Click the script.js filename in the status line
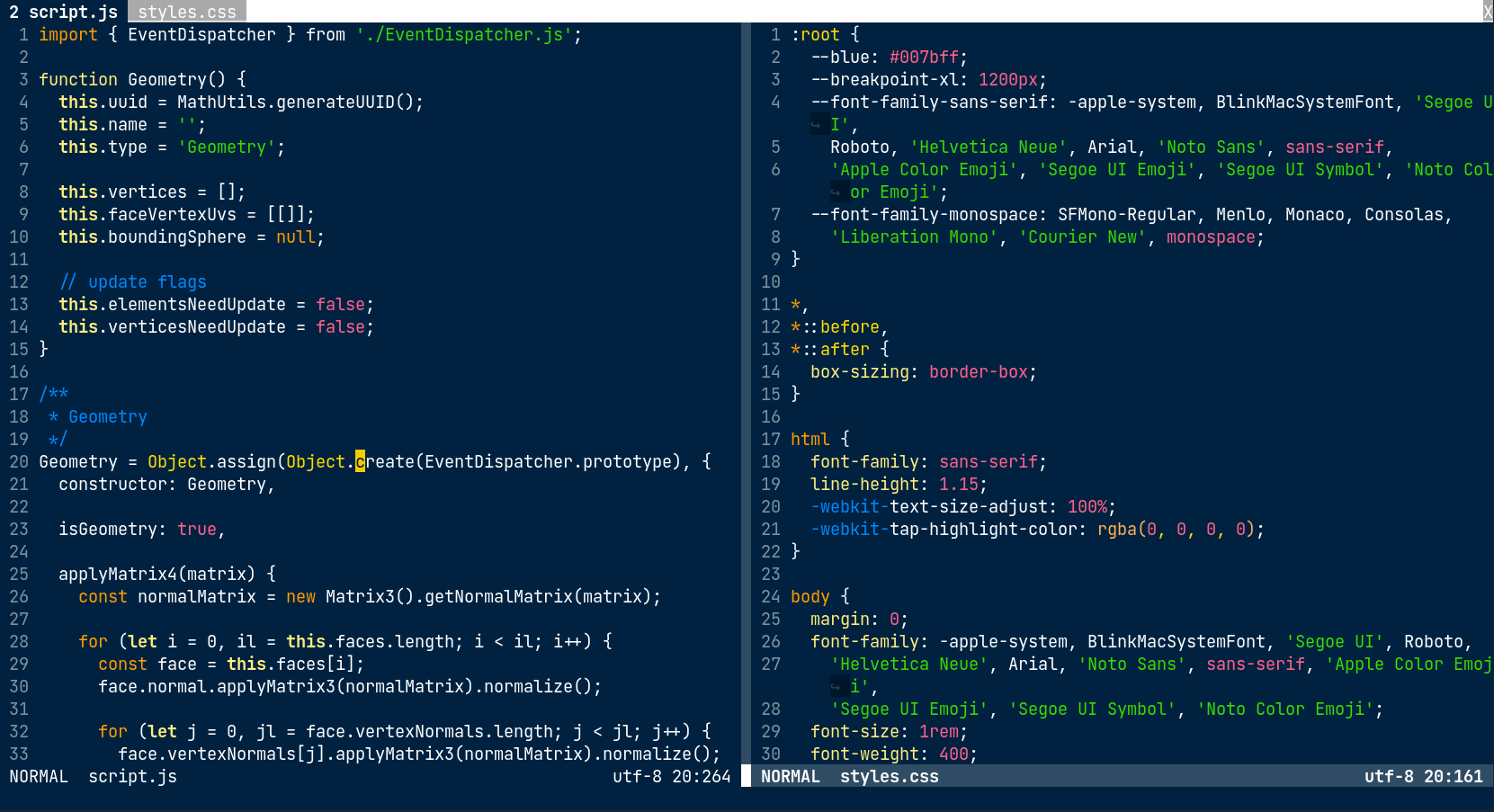This screenshot has width=1494, height=812. click(132, 776)
